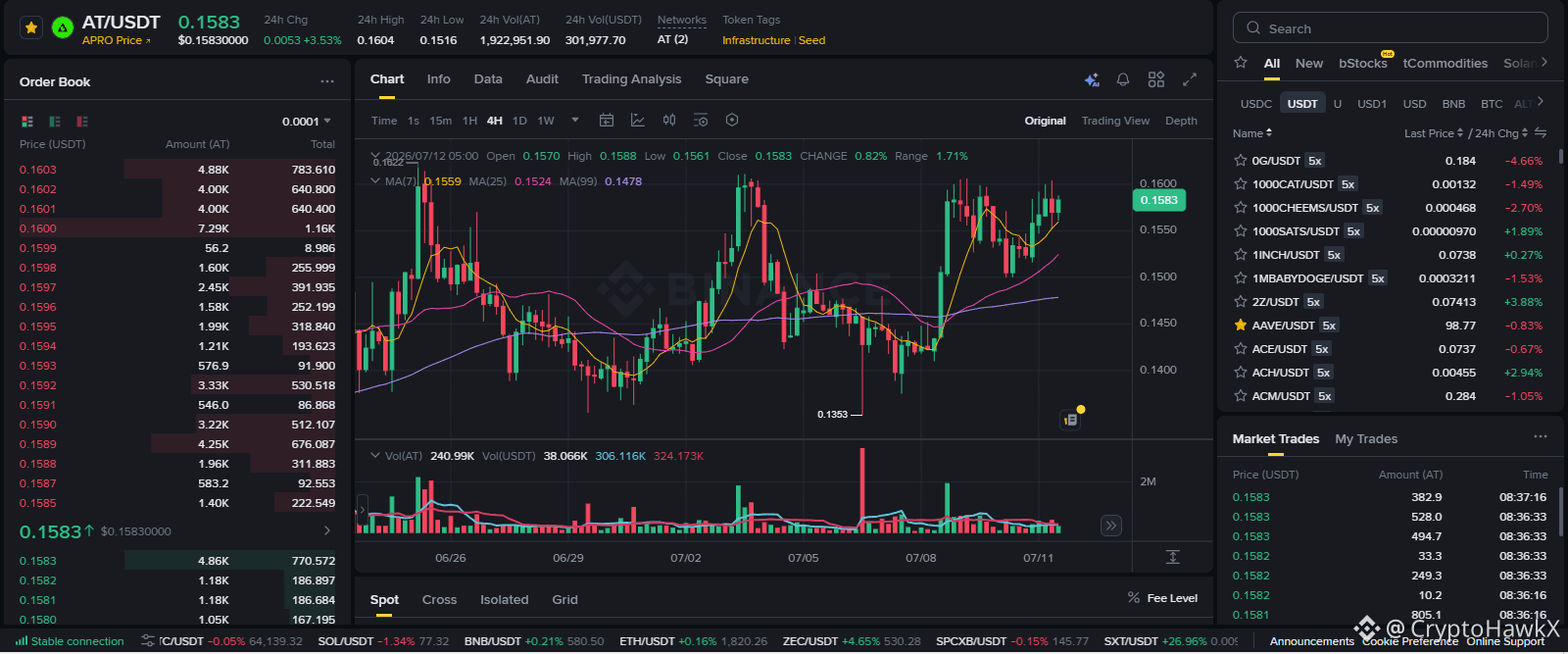Jump to latest candle double-arrow button
1568x654 pixels.
tap(1110, 526)
